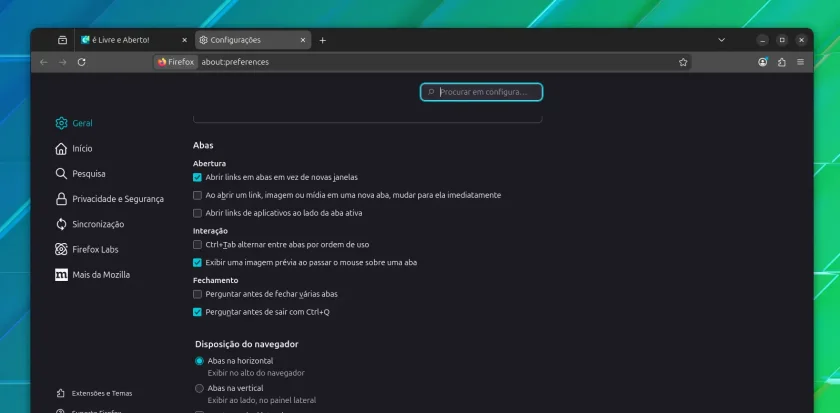
Task: Open the Privacidade e Segurança lock icon
Action: tap(61, 199)
